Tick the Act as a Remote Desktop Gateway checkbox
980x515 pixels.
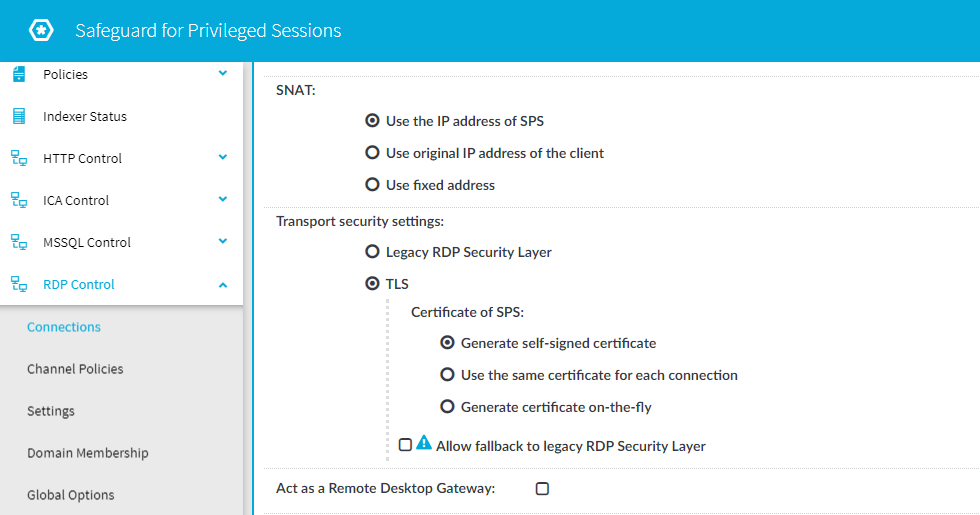(x=542, y=489)
